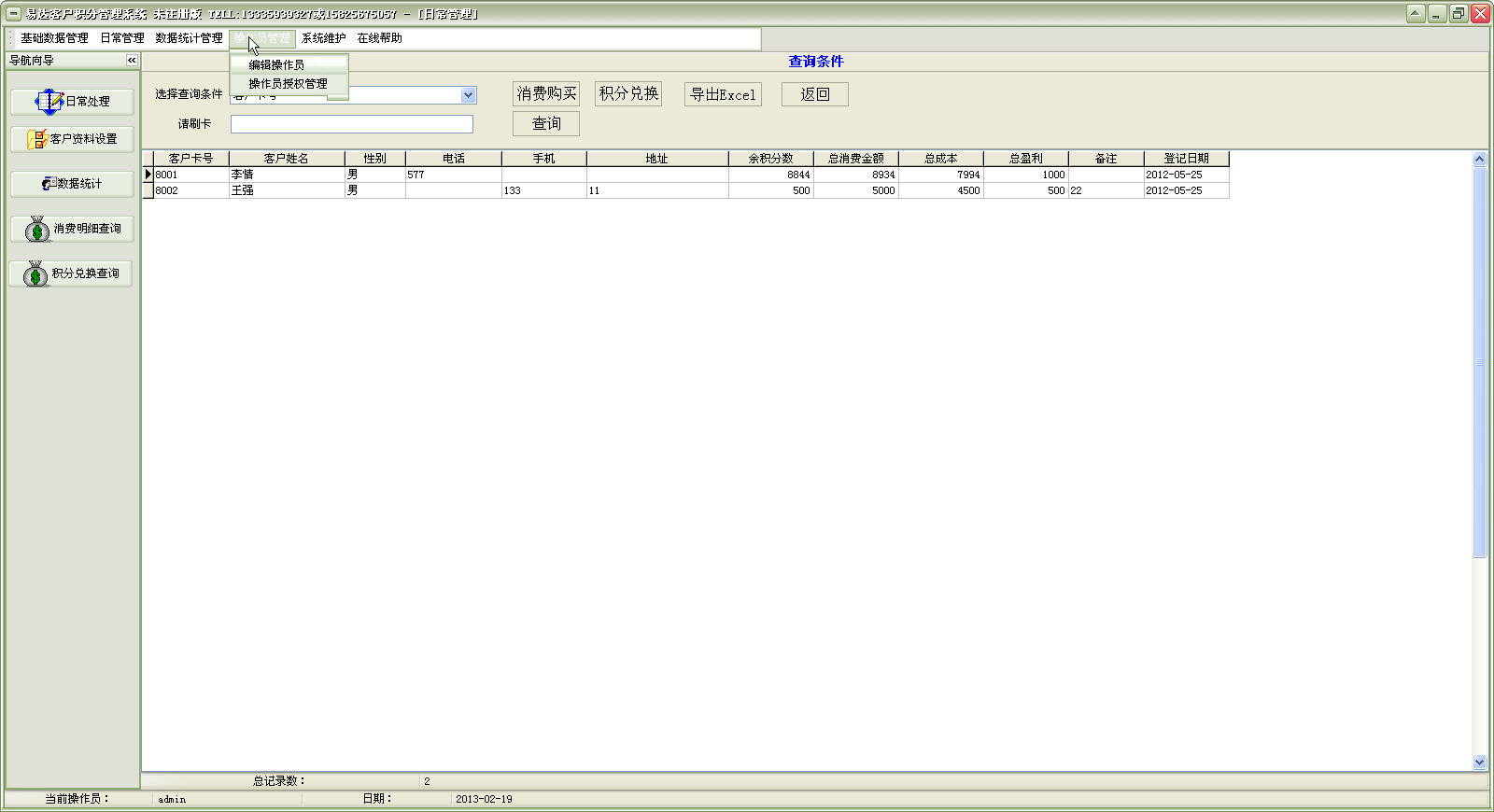Click the 电话 column header
1494x812 pixels.
453,159
